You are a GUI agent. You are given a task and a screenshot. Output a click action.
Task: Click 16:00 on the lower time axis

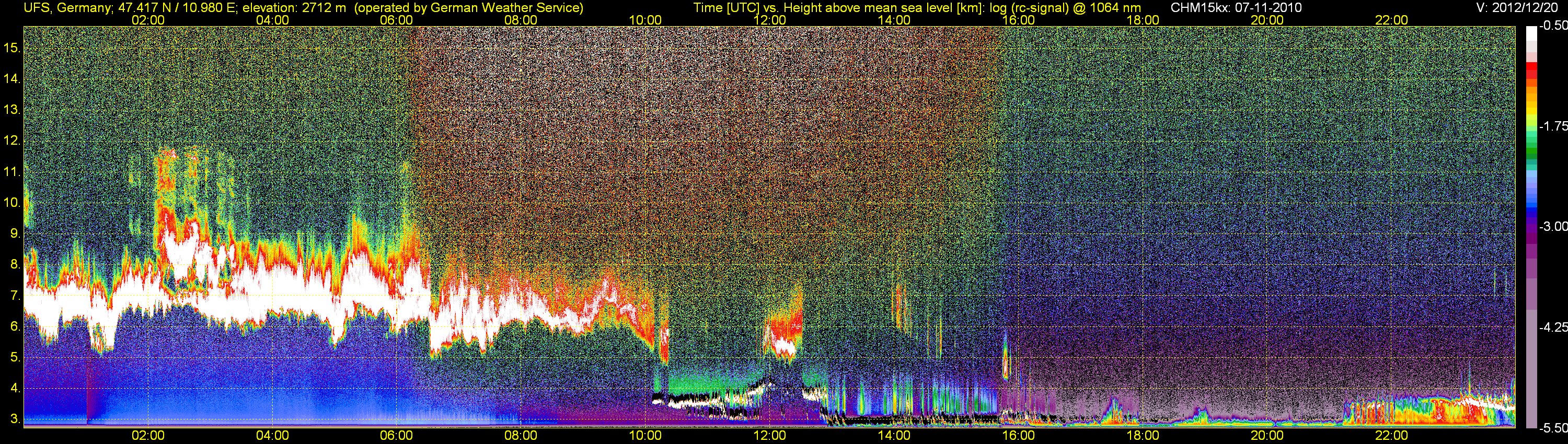click(1018, 436)
